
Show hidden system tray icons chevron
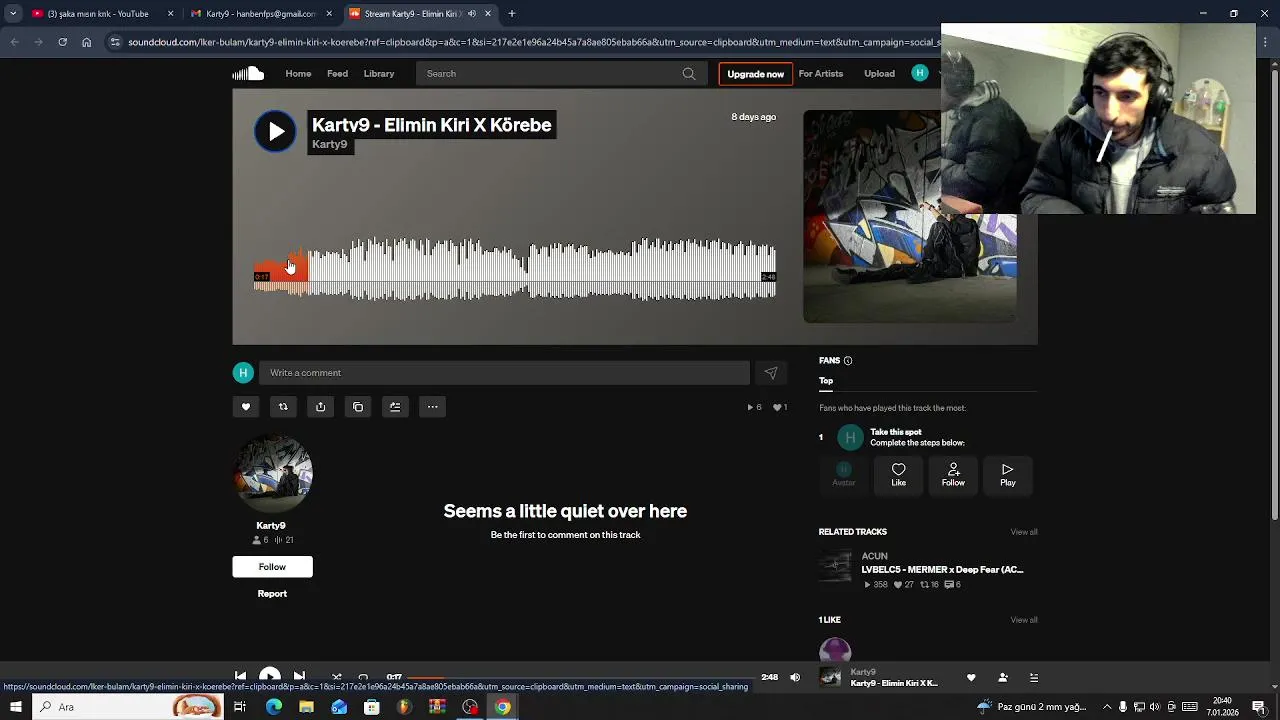[x=1107, y=707]
